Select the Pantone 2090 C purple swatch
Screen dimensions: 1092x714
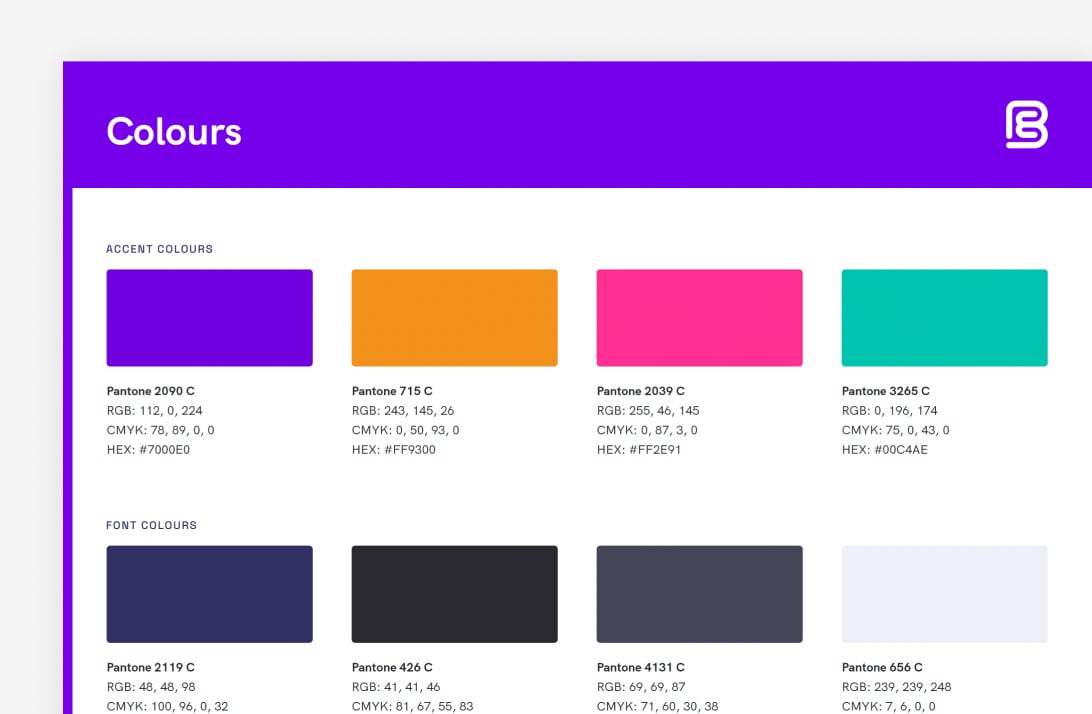click(x=209, y=317)
